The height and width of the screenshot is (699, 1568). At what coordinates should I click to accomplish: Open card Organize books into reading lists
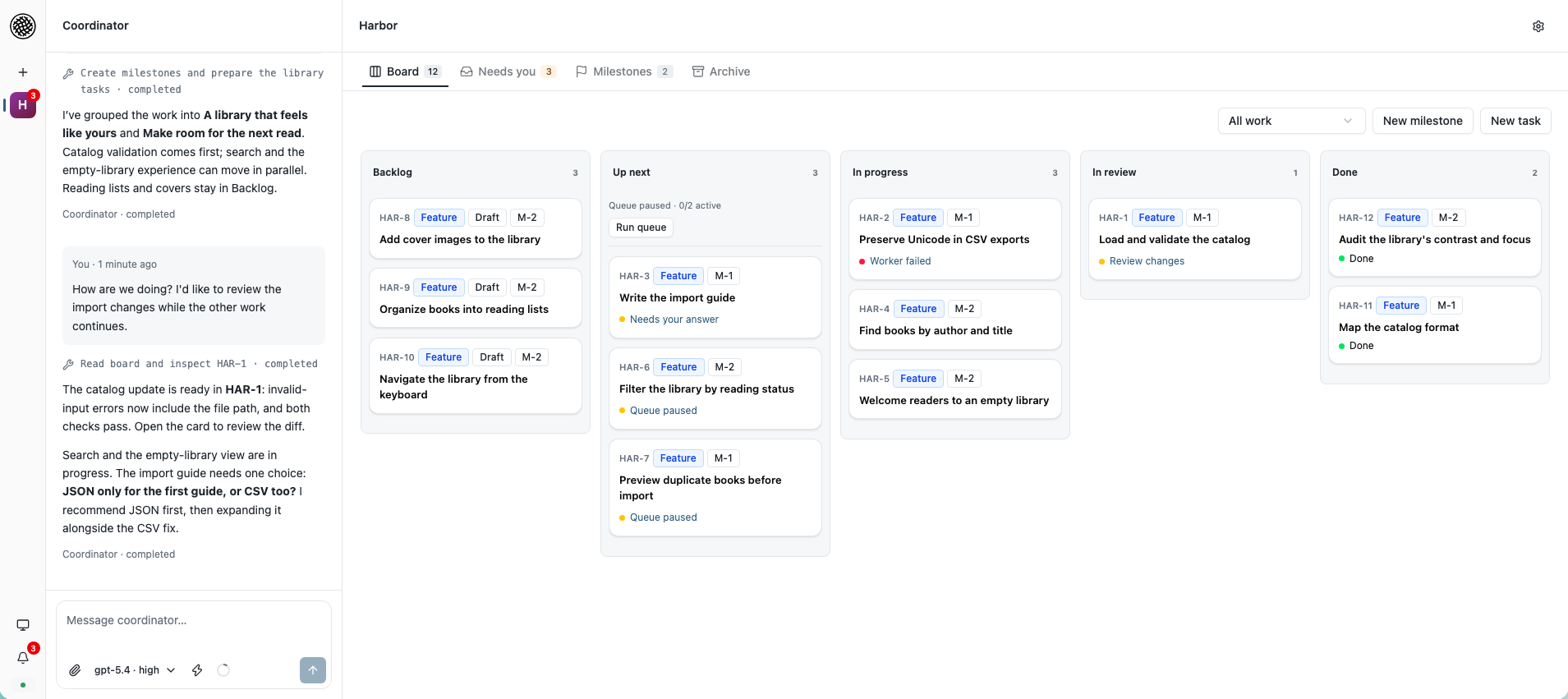point(476,298)
